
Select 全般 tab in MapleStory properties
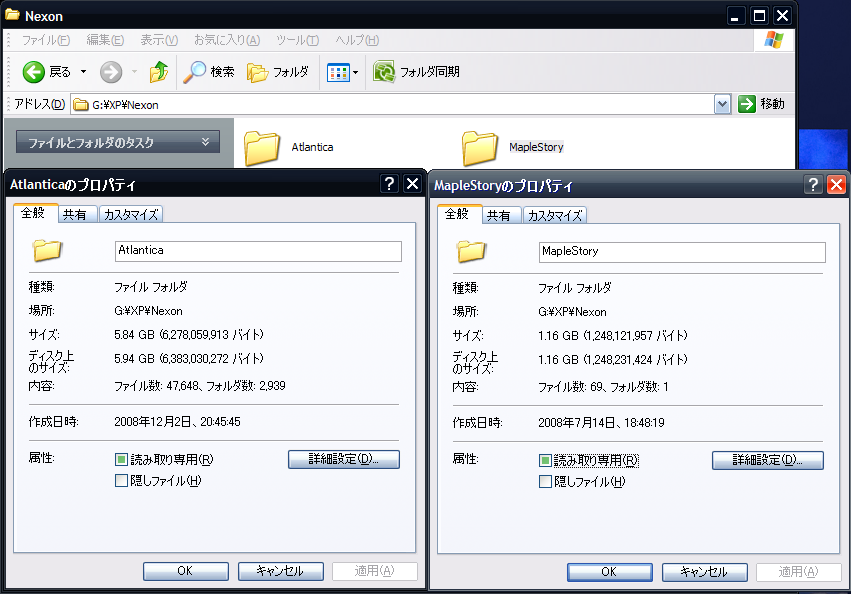(x=457, y=214)
